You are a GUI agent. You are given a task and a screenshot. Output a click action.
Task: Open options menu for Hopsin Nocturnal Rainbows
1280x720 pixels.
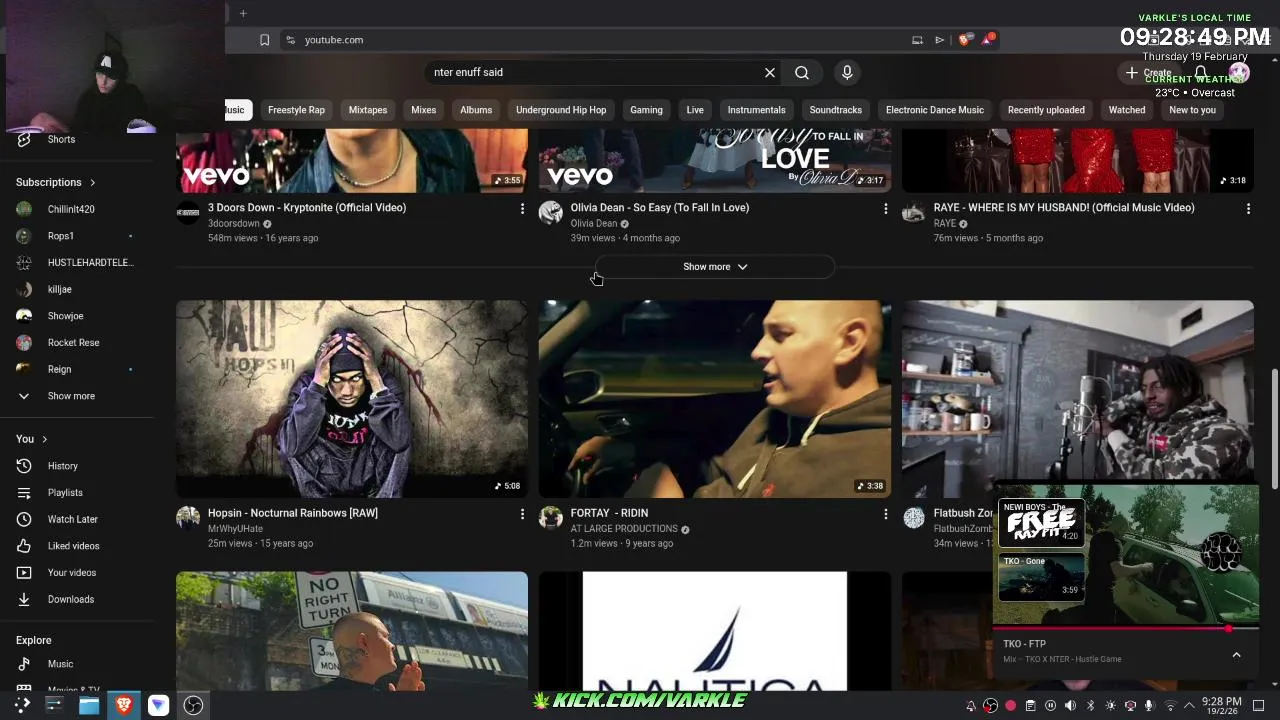coord(522,514)
